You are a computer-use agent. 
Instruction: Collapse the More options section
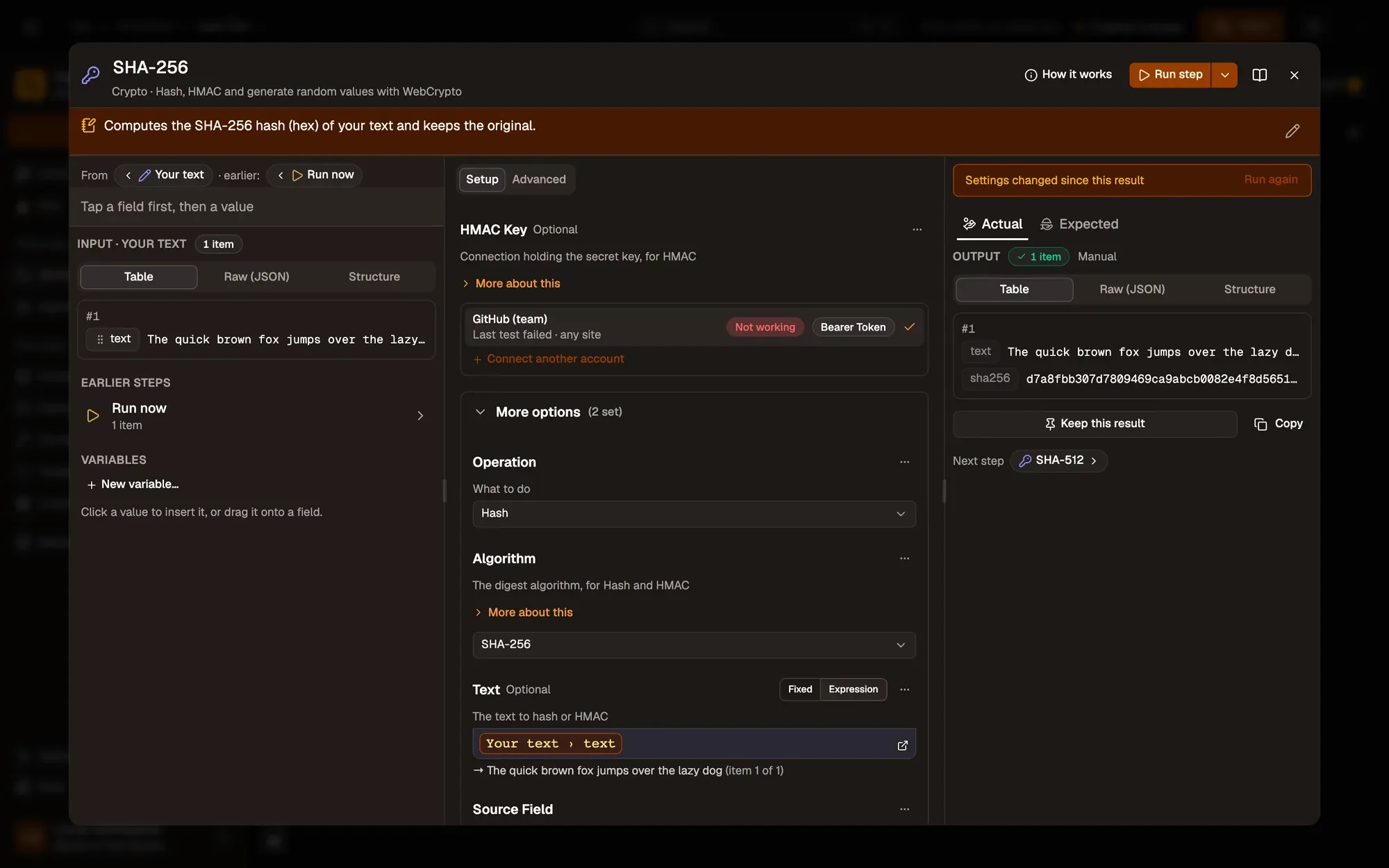[480, 412]
